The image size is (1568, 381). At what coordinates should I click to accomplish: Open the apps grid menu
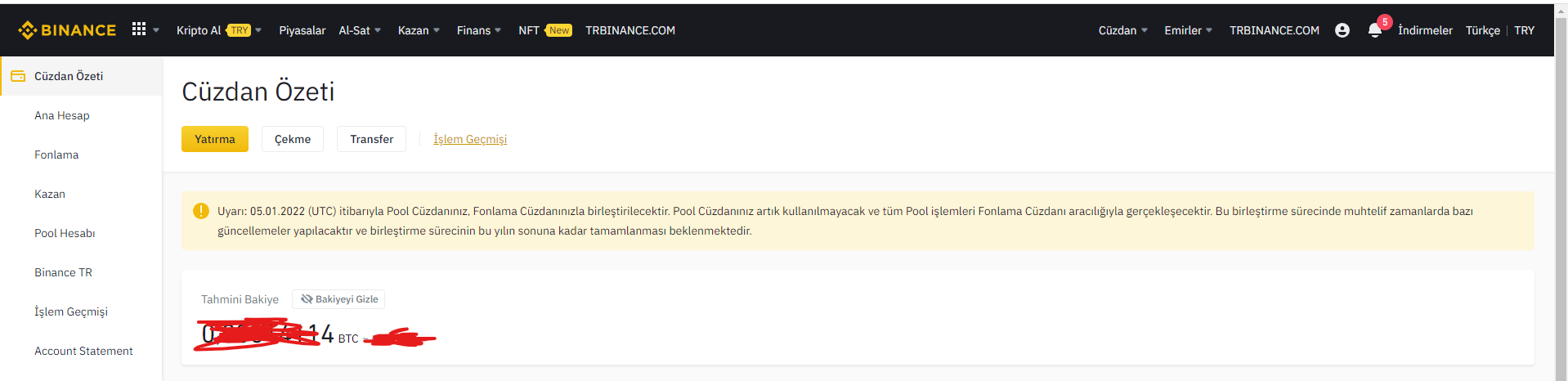pos(139,29)
